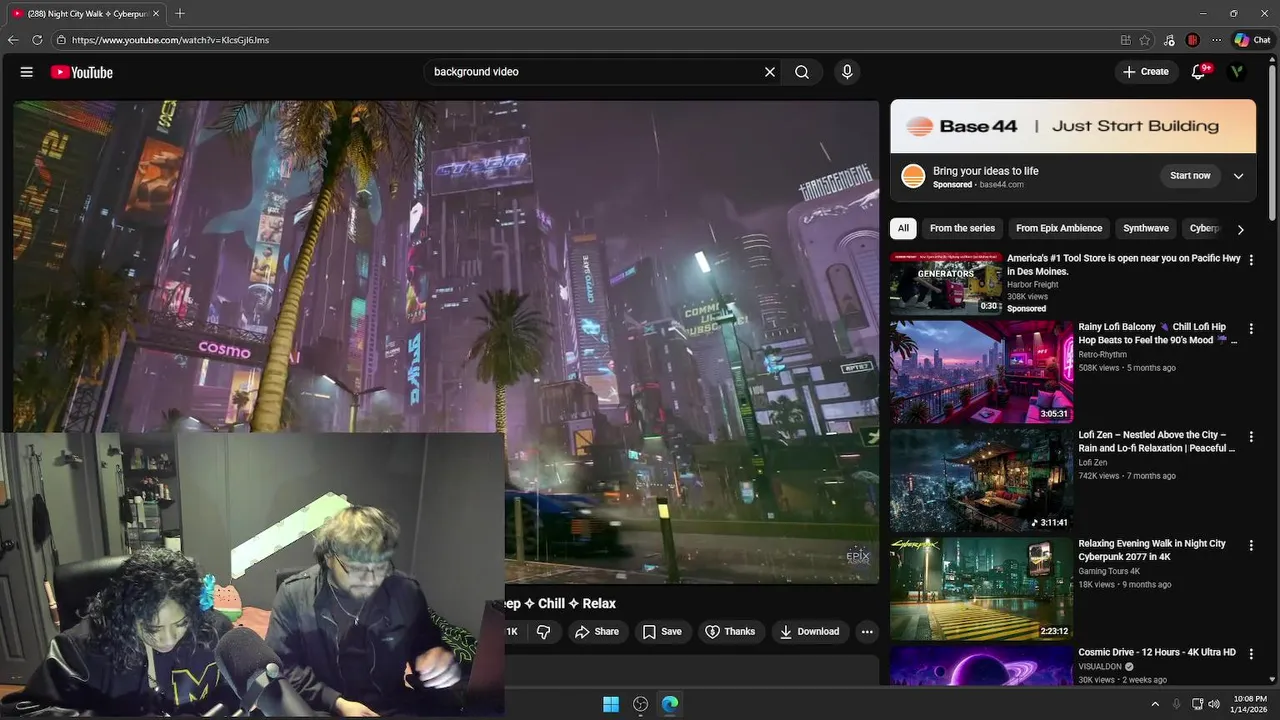Screen dimensions: 1280x720
Task: Click Start now on Base 44 ad
Action: coord(1190,176)
